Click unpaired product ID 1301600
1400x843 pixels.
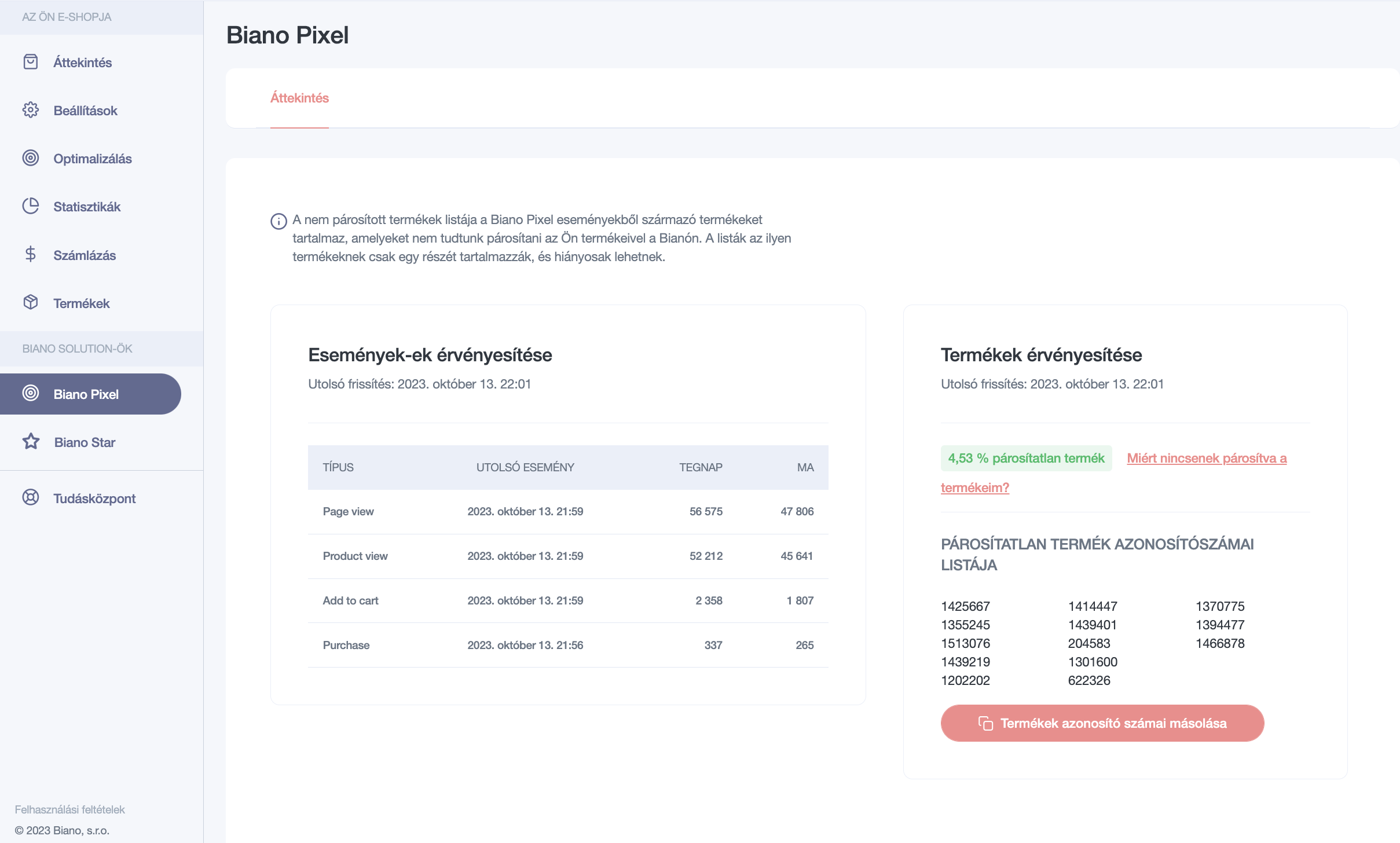[1093, 662]
